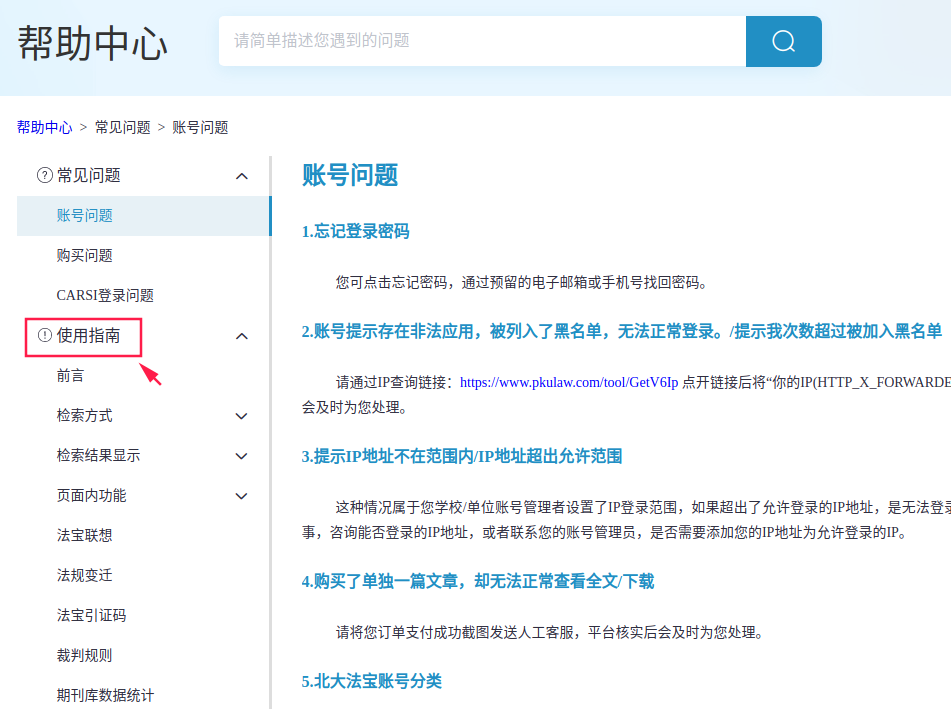
Task: Select 法宝联想 in the sidebar
Action: [x=85, y=536]
